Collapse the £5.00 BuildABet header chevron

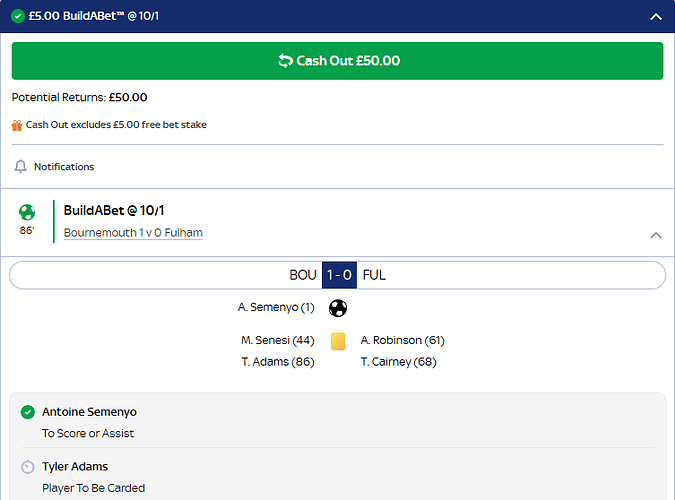pyautogui.click(x=656, y=16)
